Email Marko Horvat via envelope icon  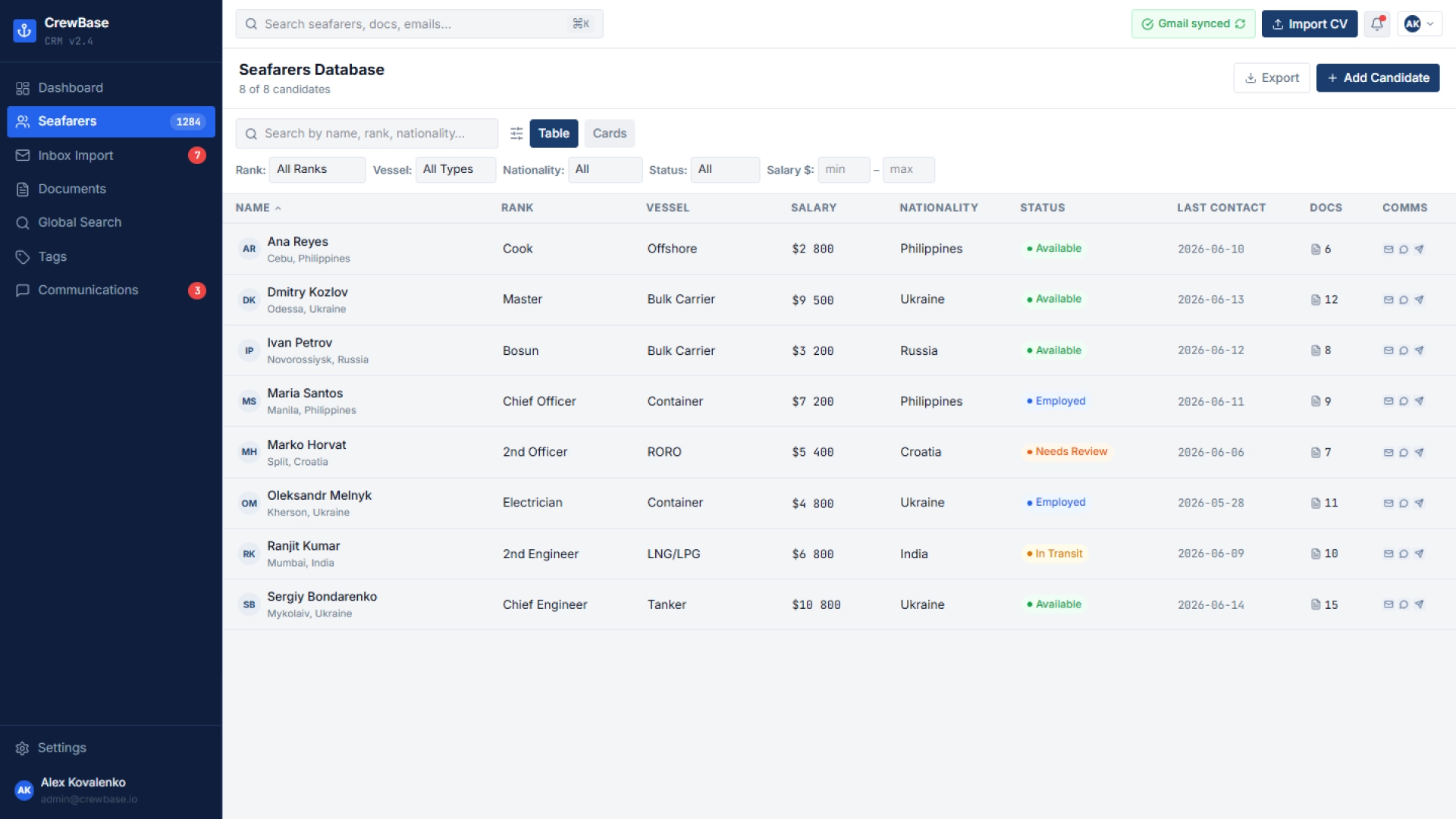tap(1389, 452)
